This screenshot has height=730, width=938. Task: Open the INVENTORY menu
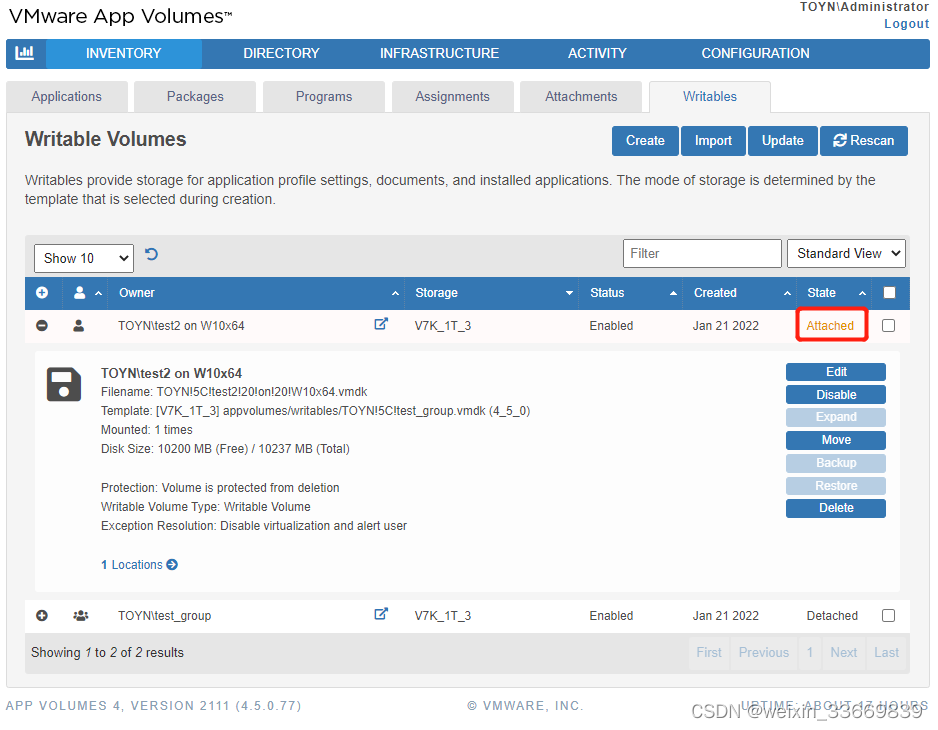pos(123,53)
